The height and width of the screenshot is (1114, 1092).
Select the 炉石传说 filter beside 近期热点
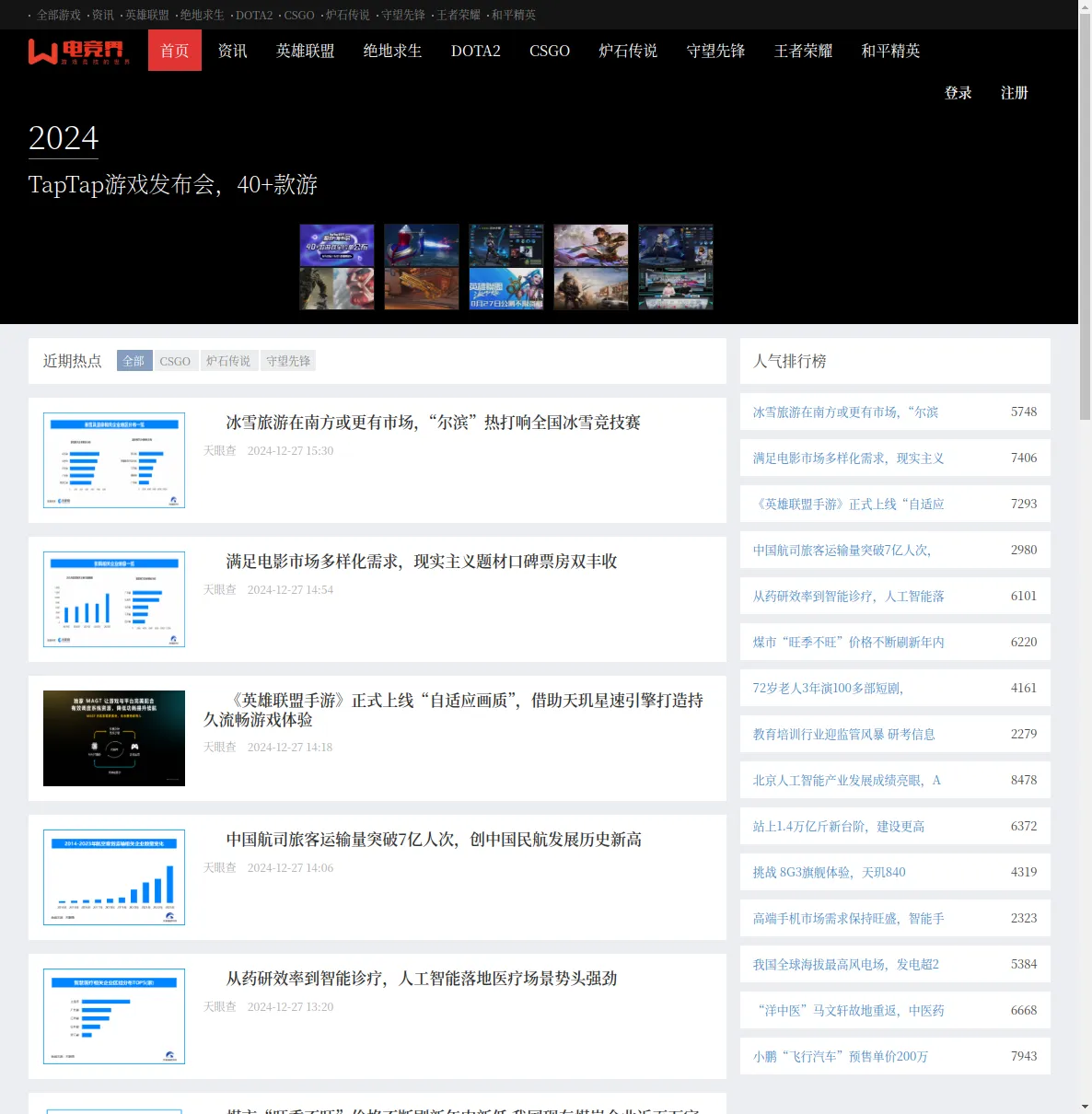(228, 361)
